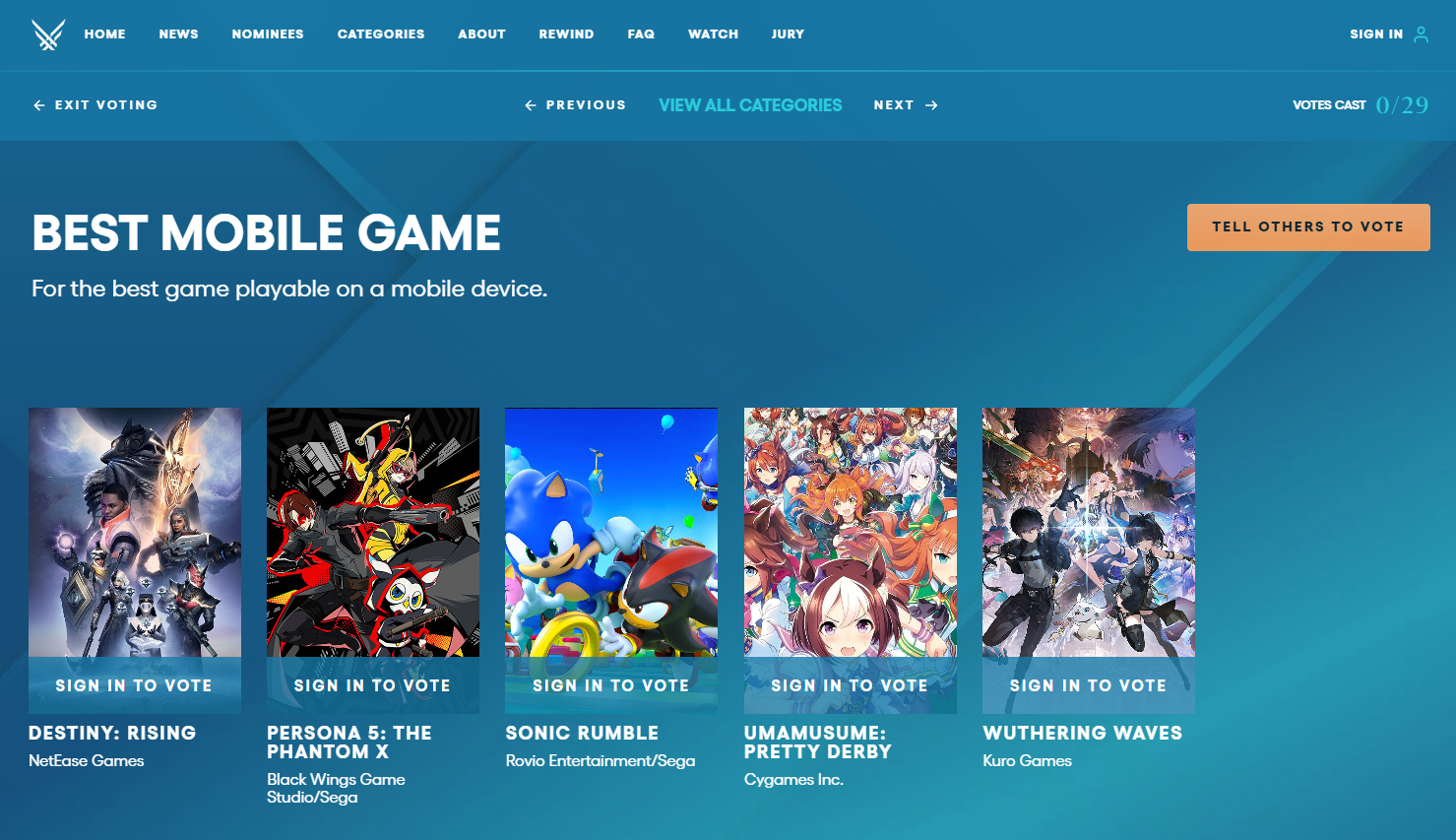This screenshot has width=1456, height=840.
Task: Open the Nominees menu item
Action: click(x=268, y=34)
